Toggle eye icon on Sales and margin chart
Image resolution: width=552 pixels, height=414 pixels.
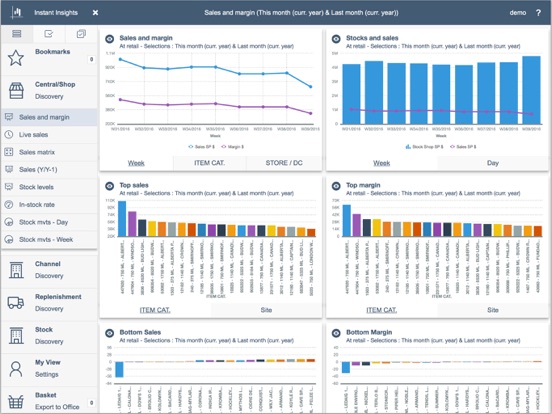pos(109,39)
